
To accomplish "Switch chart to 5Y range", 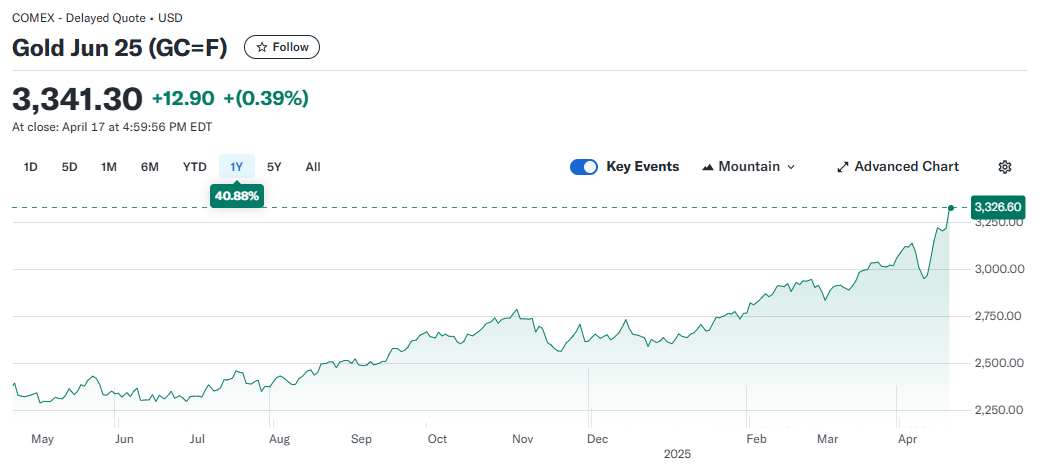I will (x=274, y=167).
